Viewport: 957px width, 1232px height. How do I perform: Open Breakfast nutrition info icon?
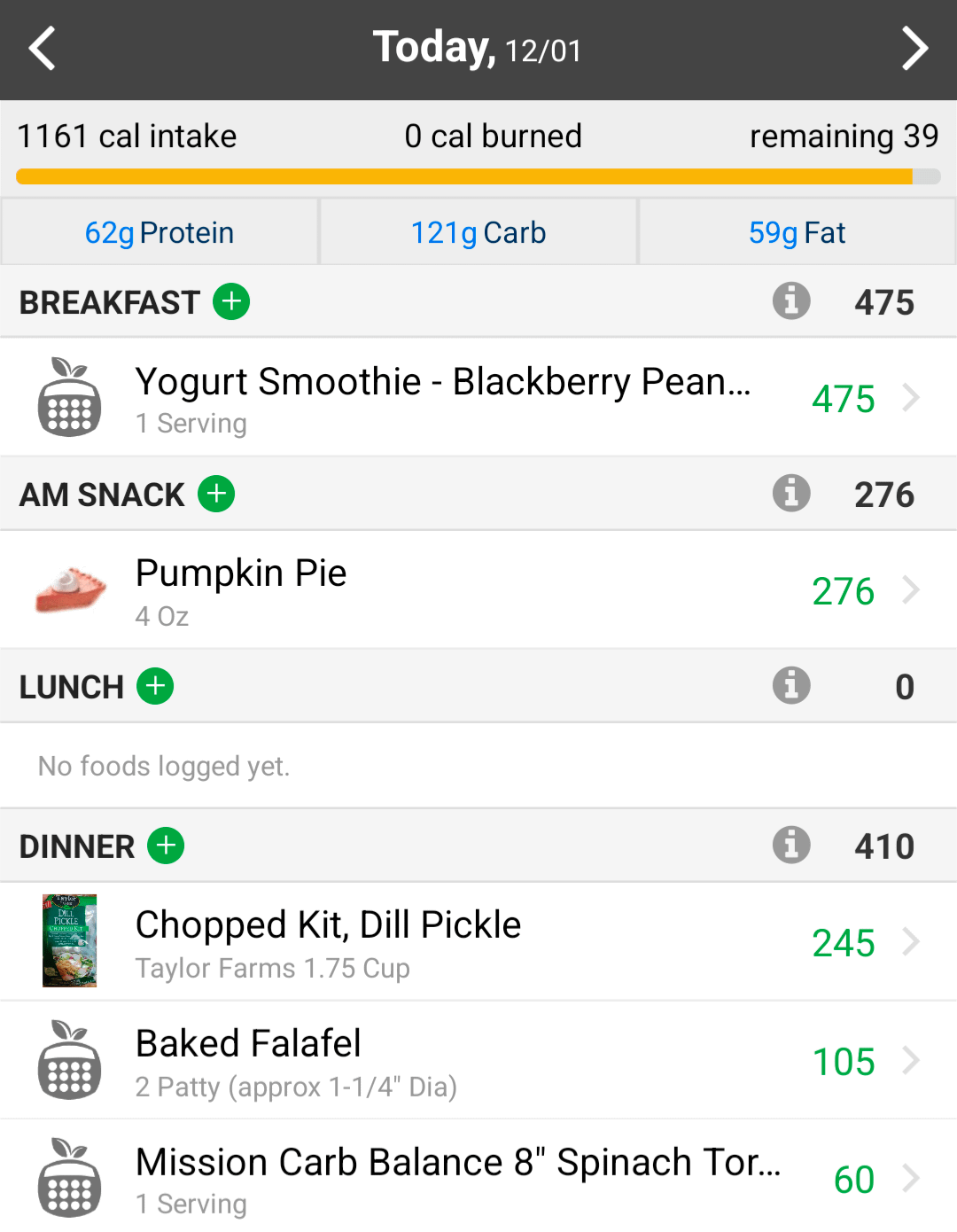coord(791,300)
